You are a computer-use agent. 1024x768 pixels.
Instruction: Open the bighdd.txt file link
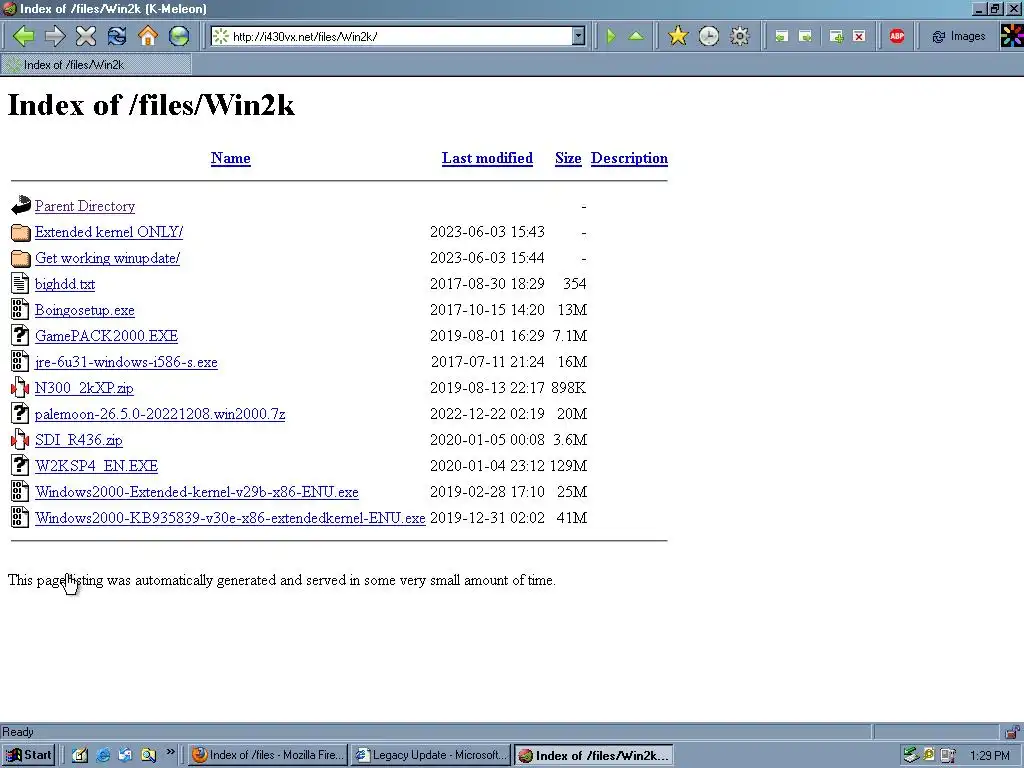65,284
